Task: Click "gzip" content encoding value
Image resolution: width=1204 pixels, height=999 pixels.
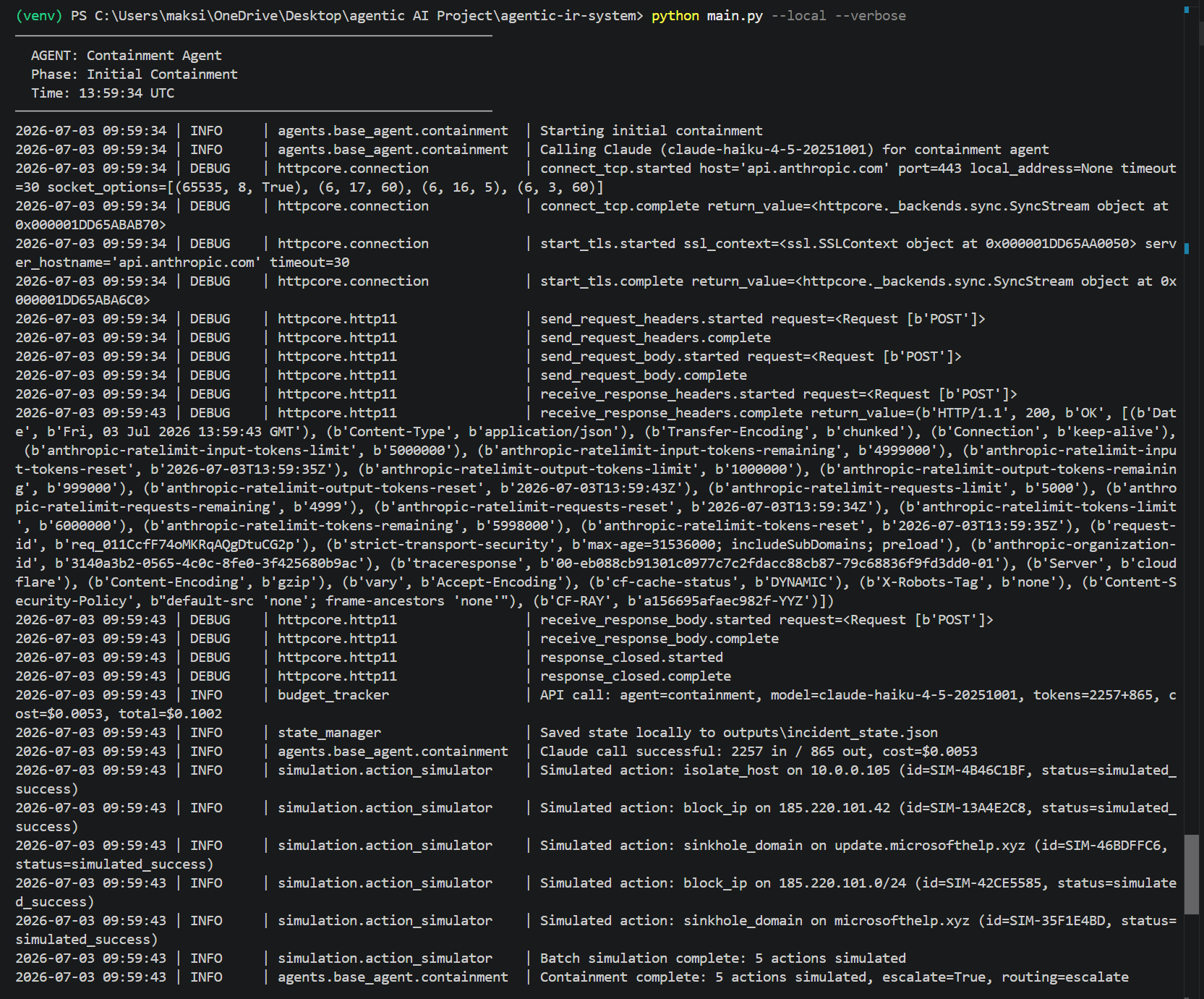Action: (x=293, y=582)
